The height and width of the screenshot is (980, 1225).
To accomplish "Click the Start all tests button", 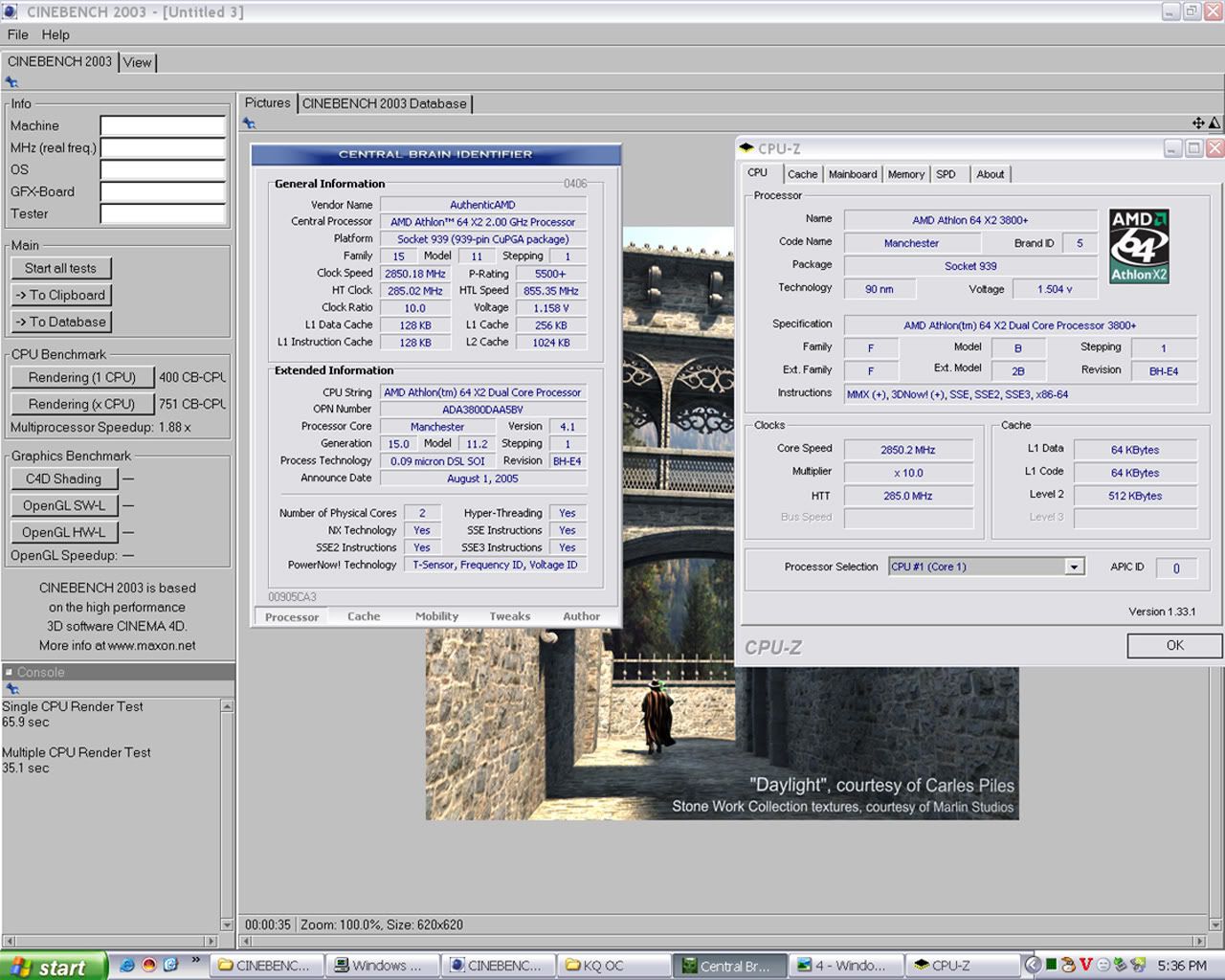I will (x=60, y=268).
